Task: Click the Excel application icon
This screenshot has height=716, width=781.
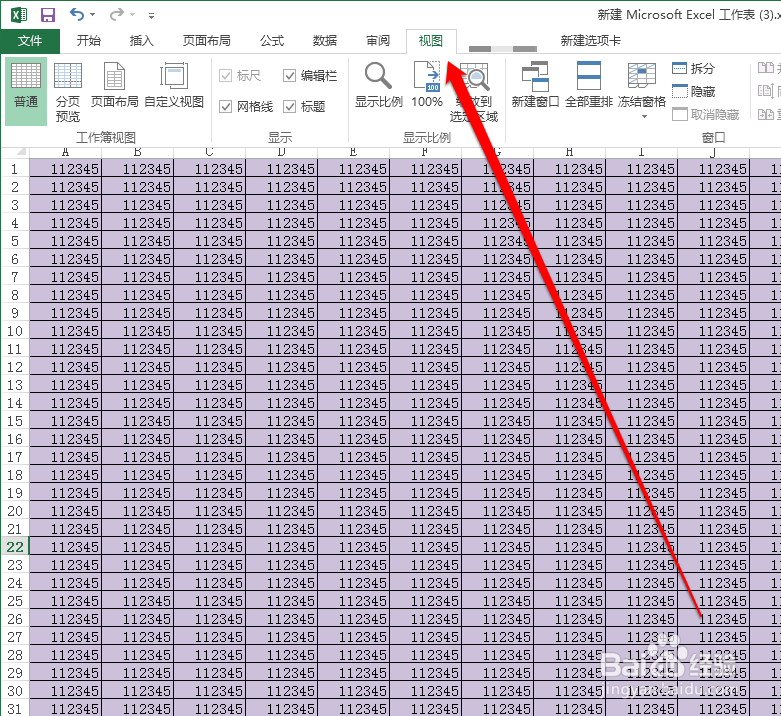Action: tap(19, 15)
